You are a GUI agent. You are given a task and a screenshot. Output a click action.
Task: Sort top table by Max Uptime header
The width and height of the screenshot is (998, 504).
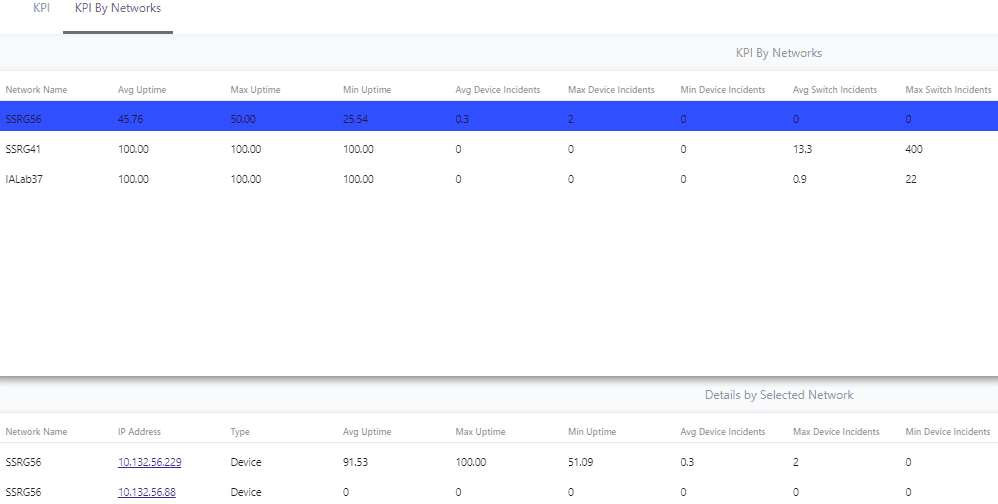255,90
